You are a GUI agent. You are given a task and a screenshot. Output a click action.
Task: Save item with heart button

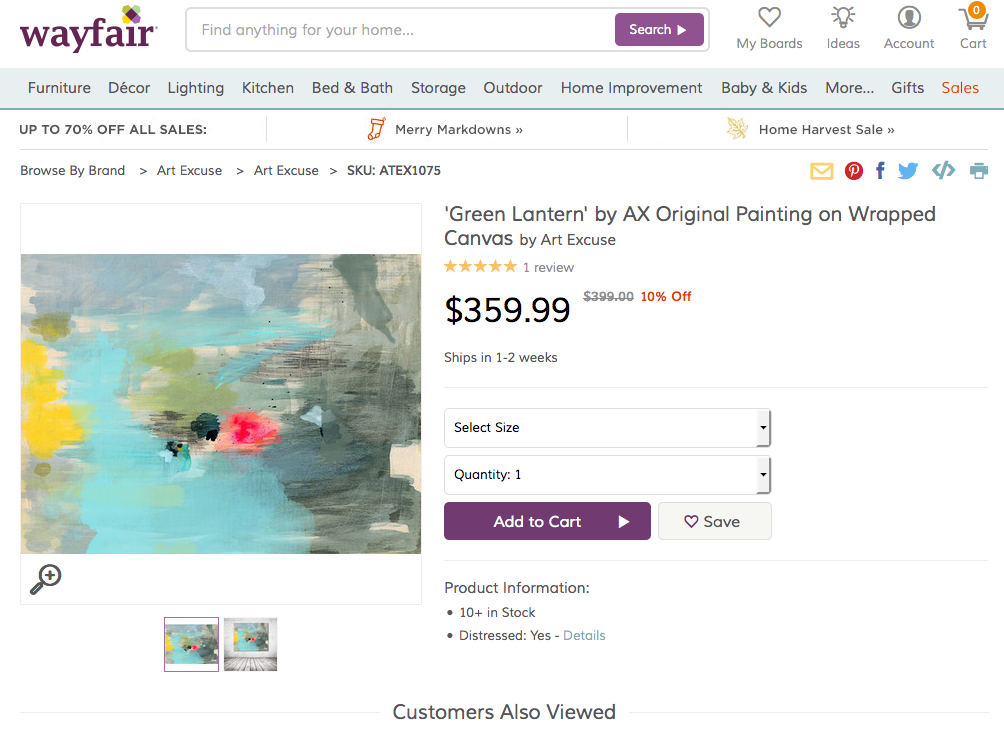tap(714, 522)
